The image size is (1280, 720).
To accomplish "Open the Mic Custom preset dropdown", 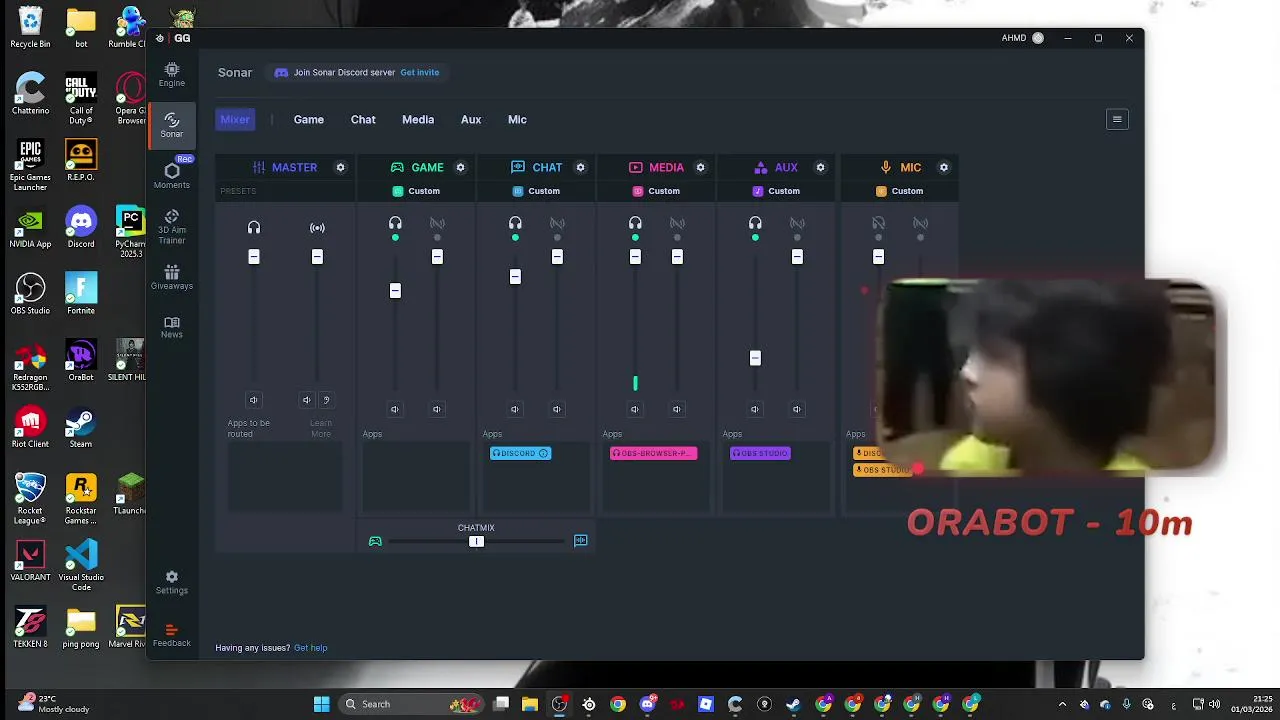I will tap(899, 191).
